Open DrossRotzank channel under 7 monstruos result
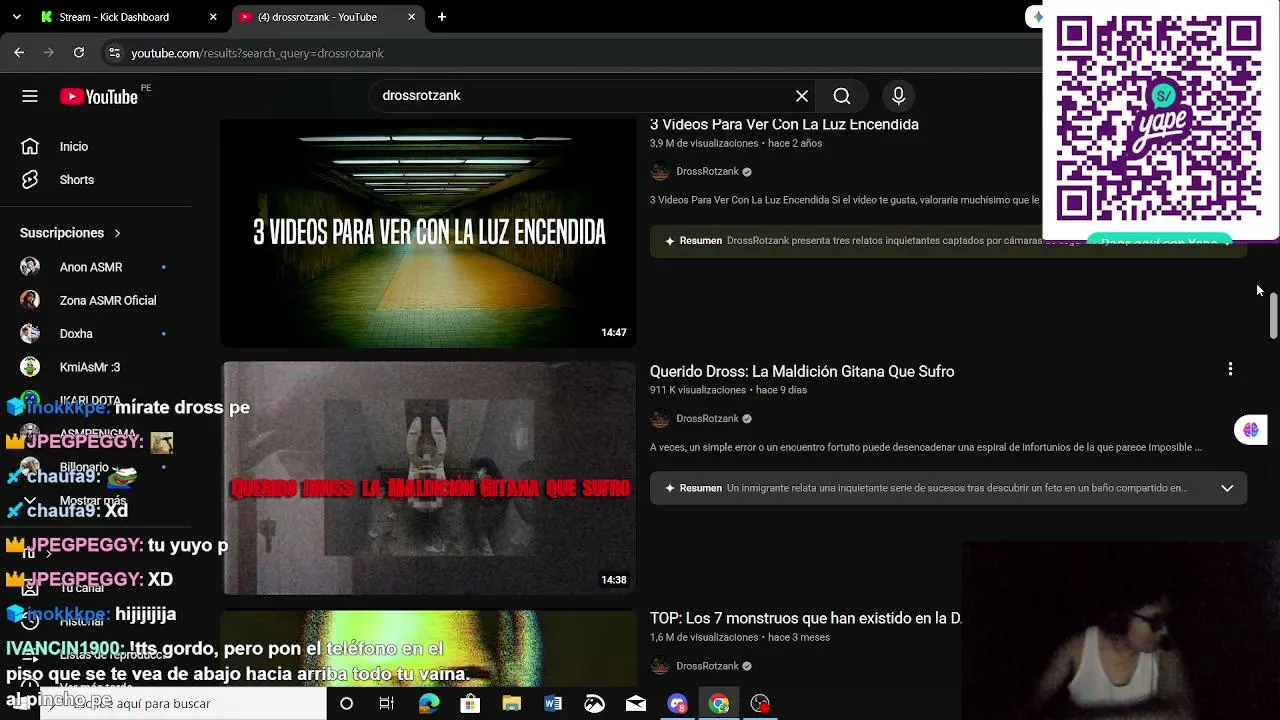The image size is (1280, 720). (707, 666)
